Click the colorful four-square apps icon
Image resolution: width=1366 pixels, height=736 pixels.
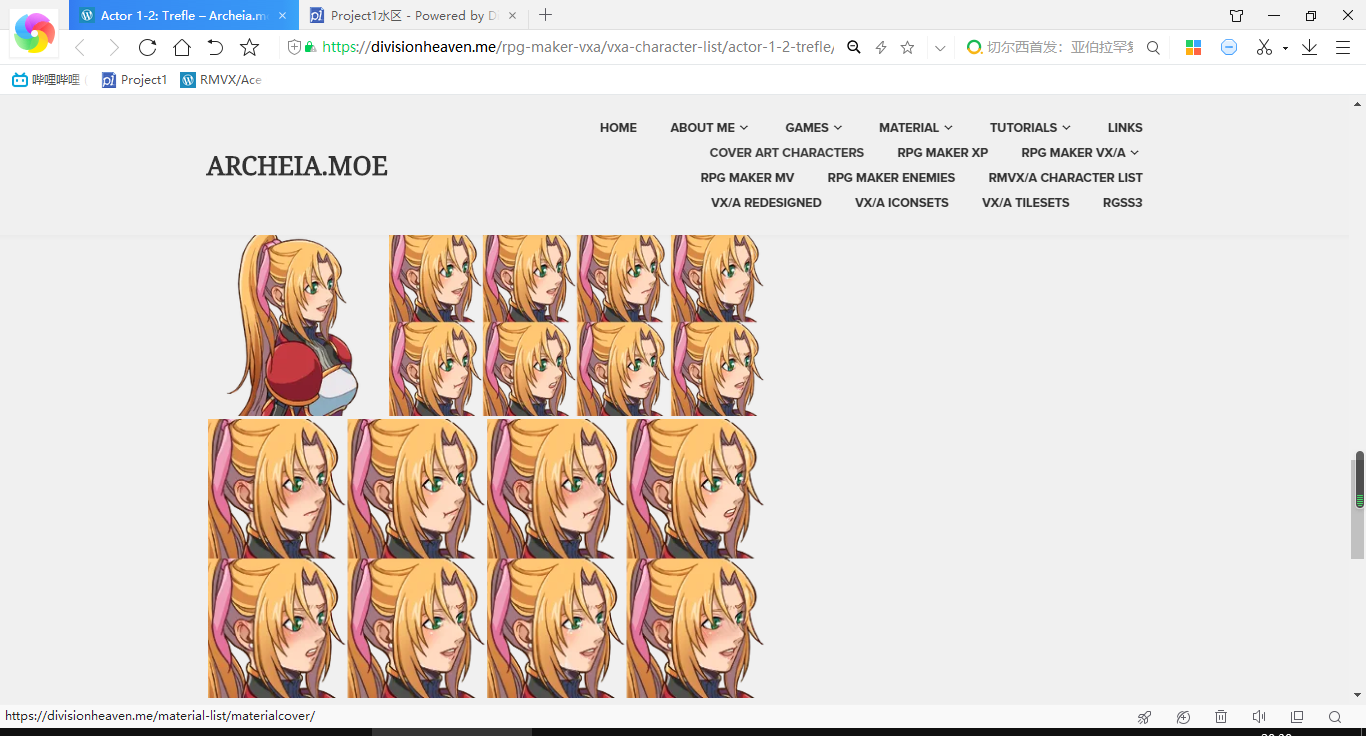pyautogui.click(x=1193, y=48)
